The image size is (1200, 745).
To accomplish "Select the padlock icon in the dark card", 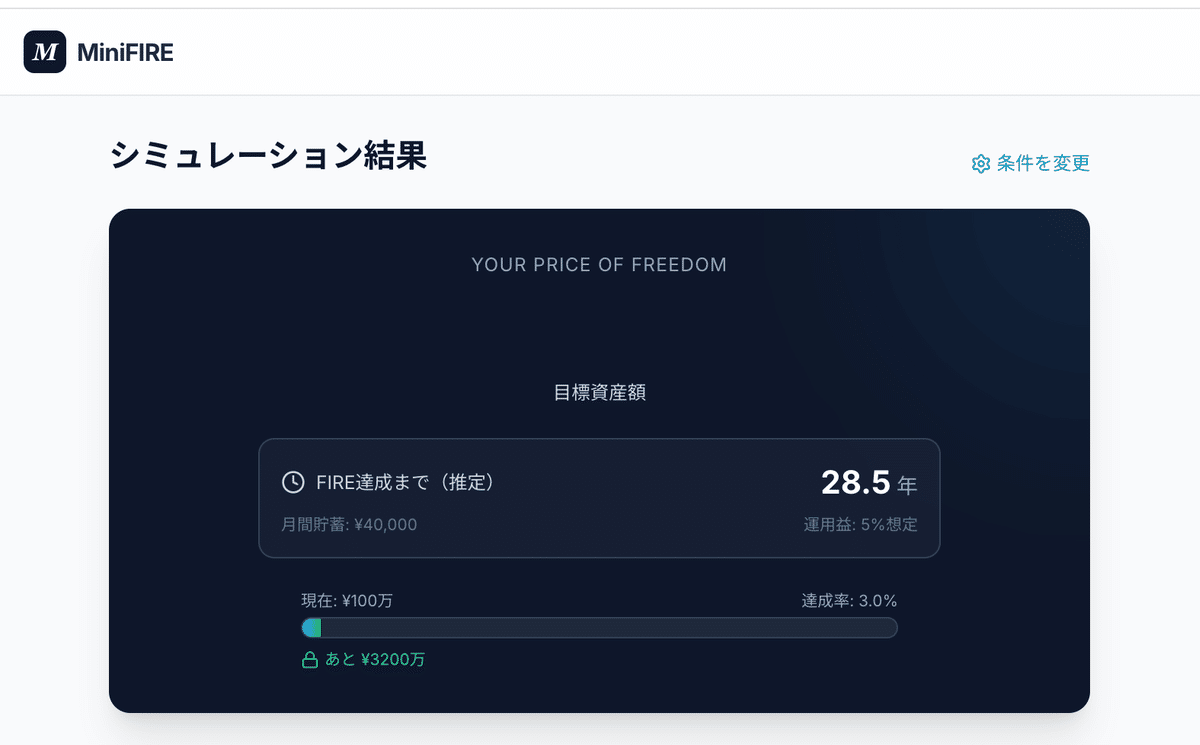I will click(x=309, y=659).
